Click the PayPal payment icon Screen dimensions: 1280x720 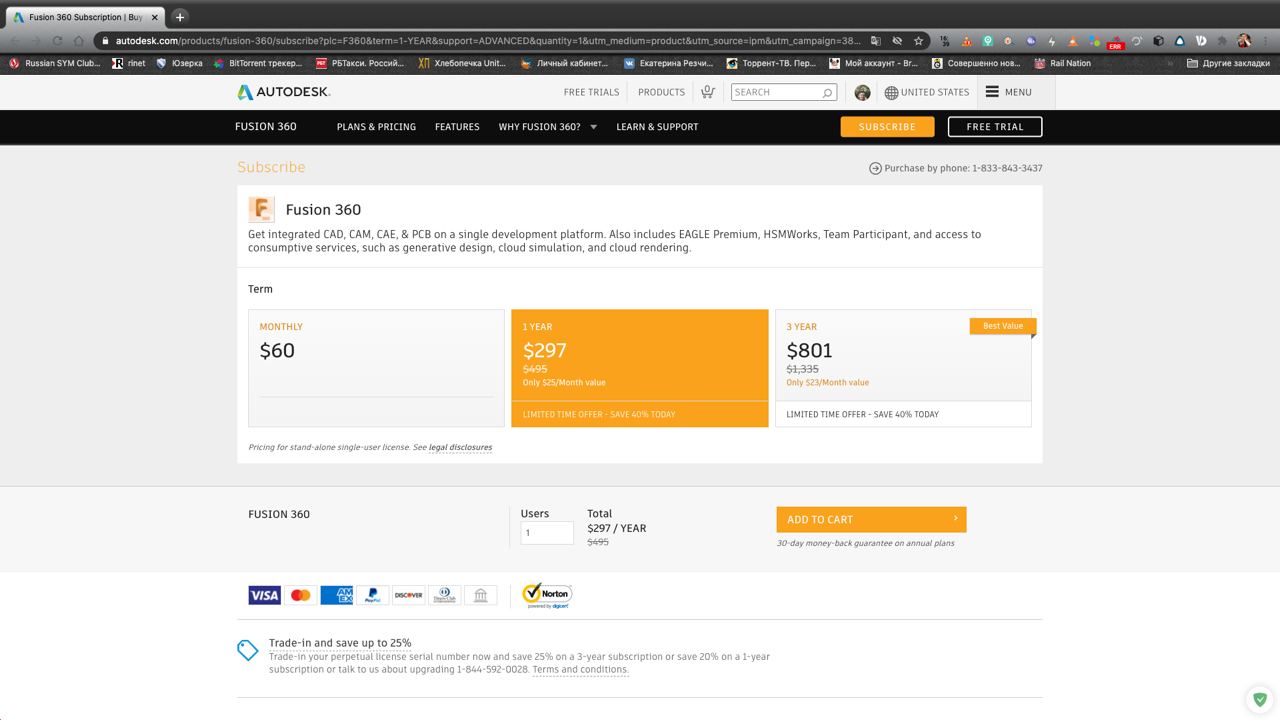click(372, 595)
